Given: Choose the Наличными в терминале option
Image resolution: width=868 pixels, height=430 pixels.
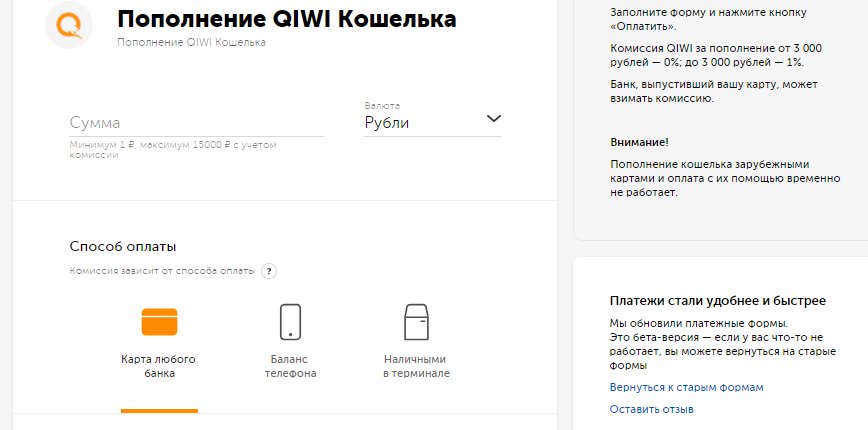Looking at the screenshot, I should [416, 366].
